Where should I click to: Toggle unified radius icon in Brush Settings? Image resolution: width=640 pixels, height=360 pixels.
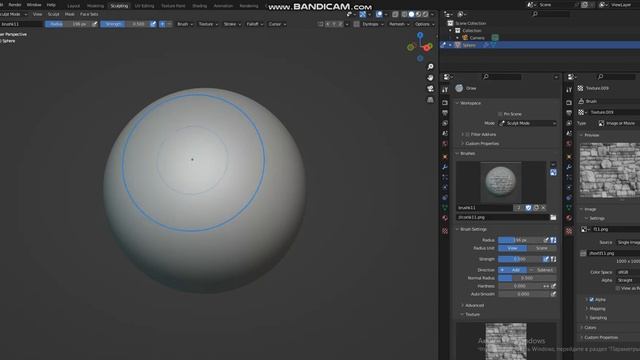(553, 240)
